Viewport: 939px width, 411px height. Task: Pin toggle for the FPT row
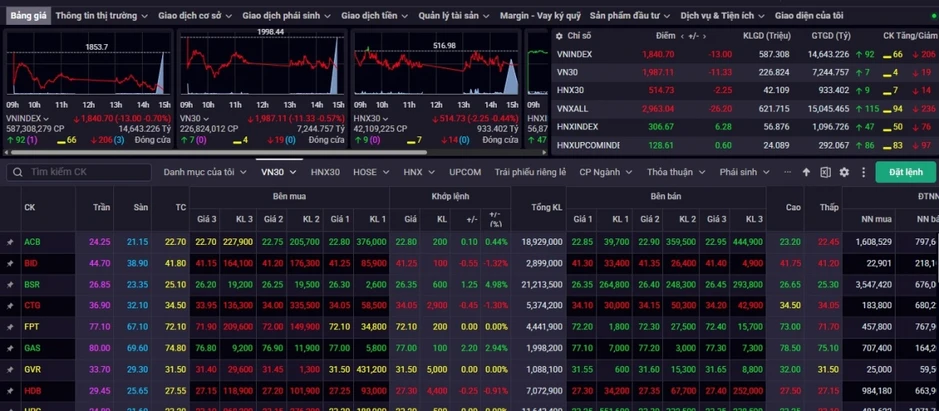tap(10, 327)
